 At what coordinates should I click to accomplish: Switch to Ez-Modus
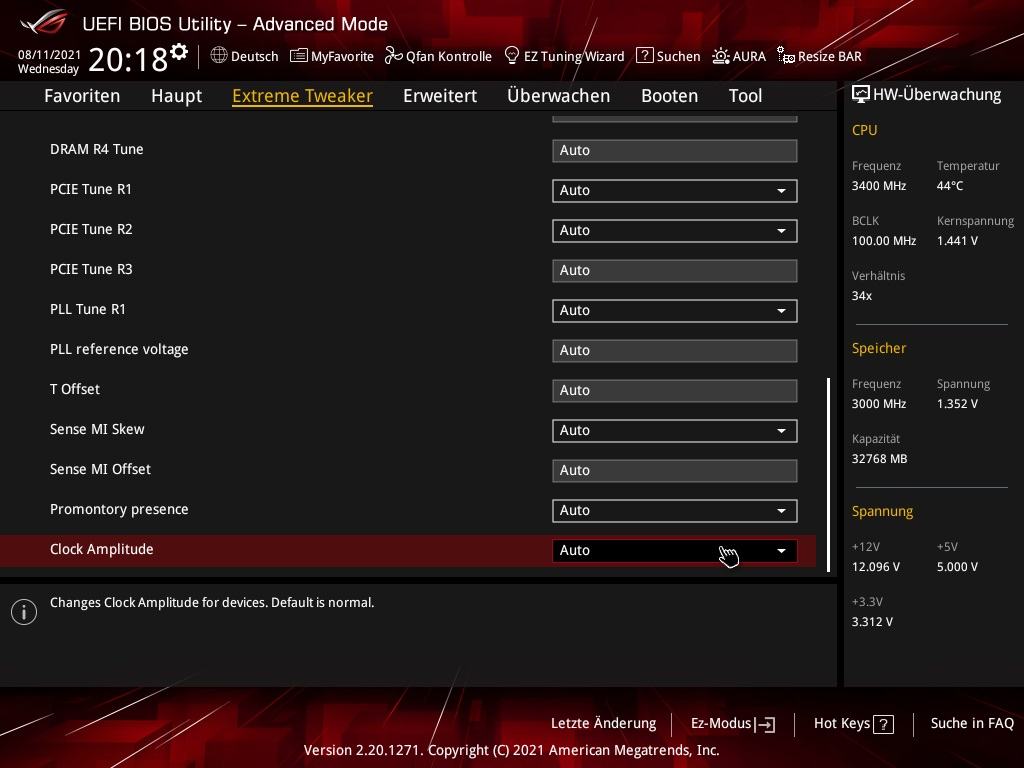733,724
